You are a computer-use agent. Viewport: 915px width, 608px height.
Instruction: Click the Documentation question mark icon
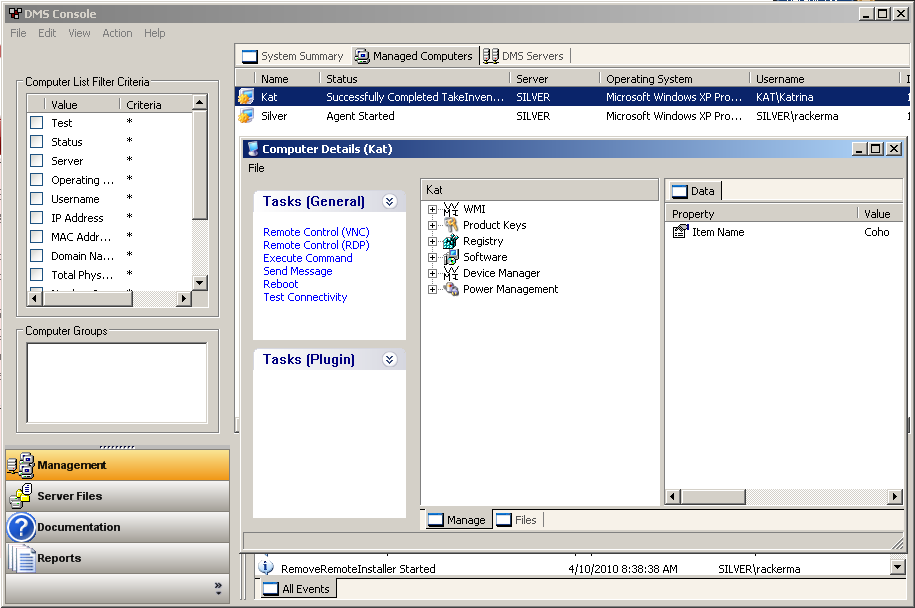[x=21, y=527]
